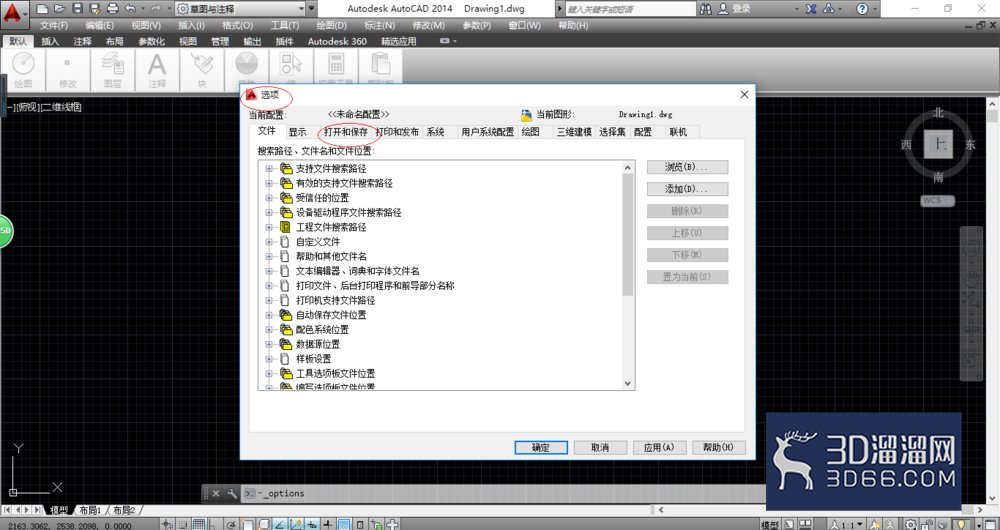This screenshot has height=530, width=1000.
Task: Open the 草图与注释 workspace dropdown
Action: coord(240,9)
